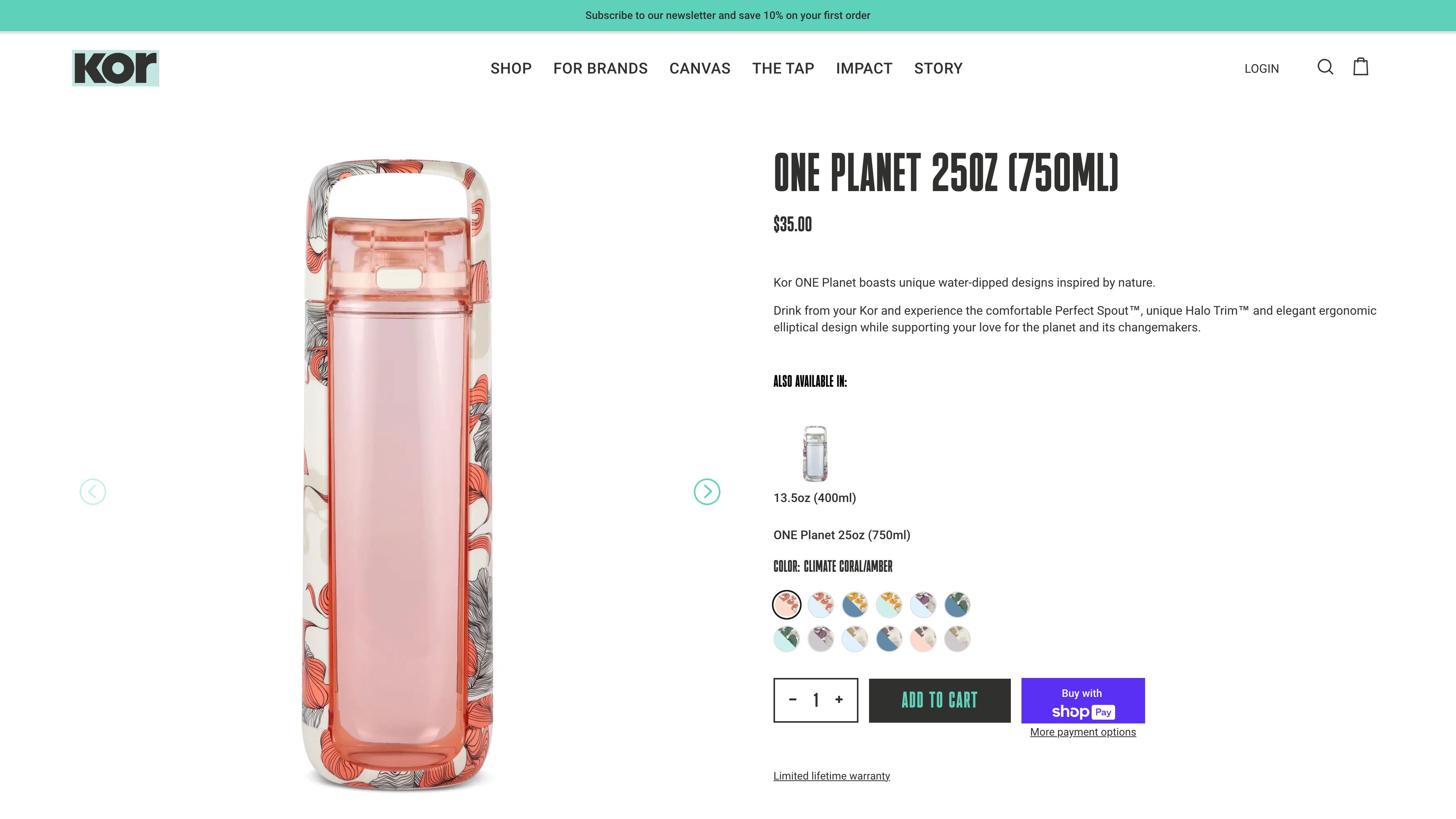Buy the bottle with Shop Pay
This screenshot has width=1456, height=819.
pos(1083,701)
